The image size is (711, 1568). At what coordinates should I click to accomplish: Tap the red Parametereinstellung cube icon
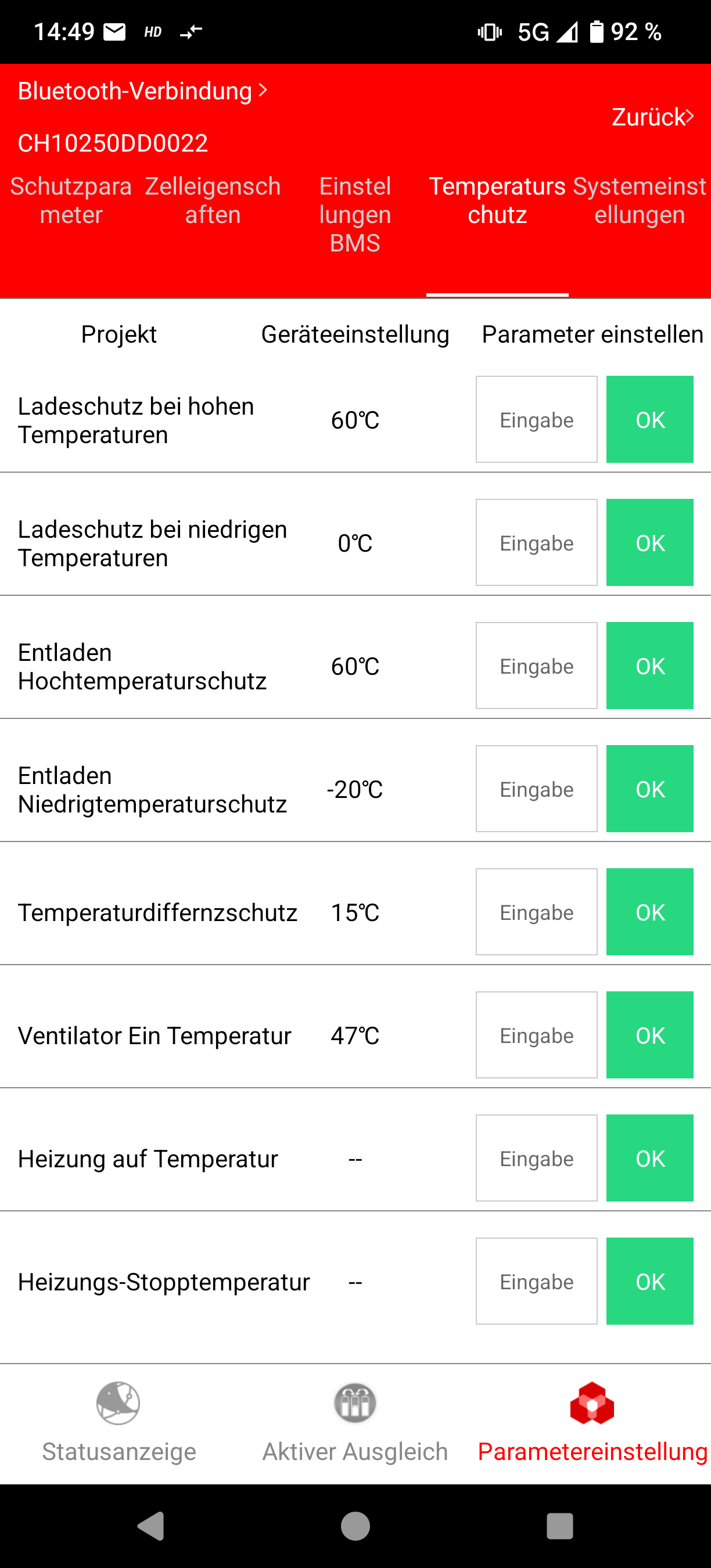click(x=592, y=1404)
